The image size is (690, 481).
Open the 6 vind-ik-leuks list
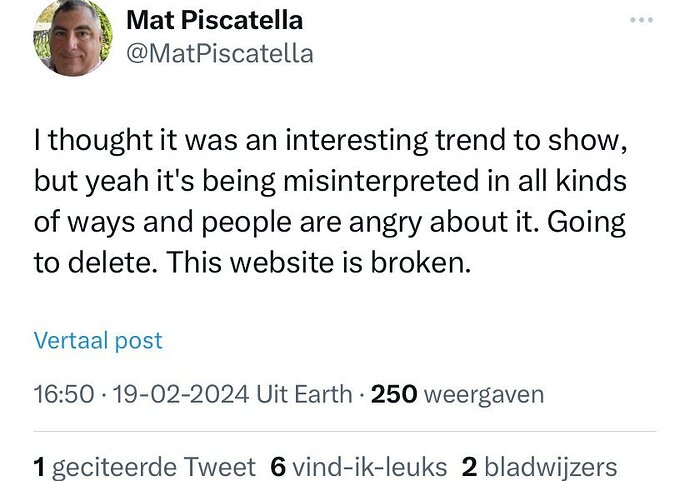point(359,467)
